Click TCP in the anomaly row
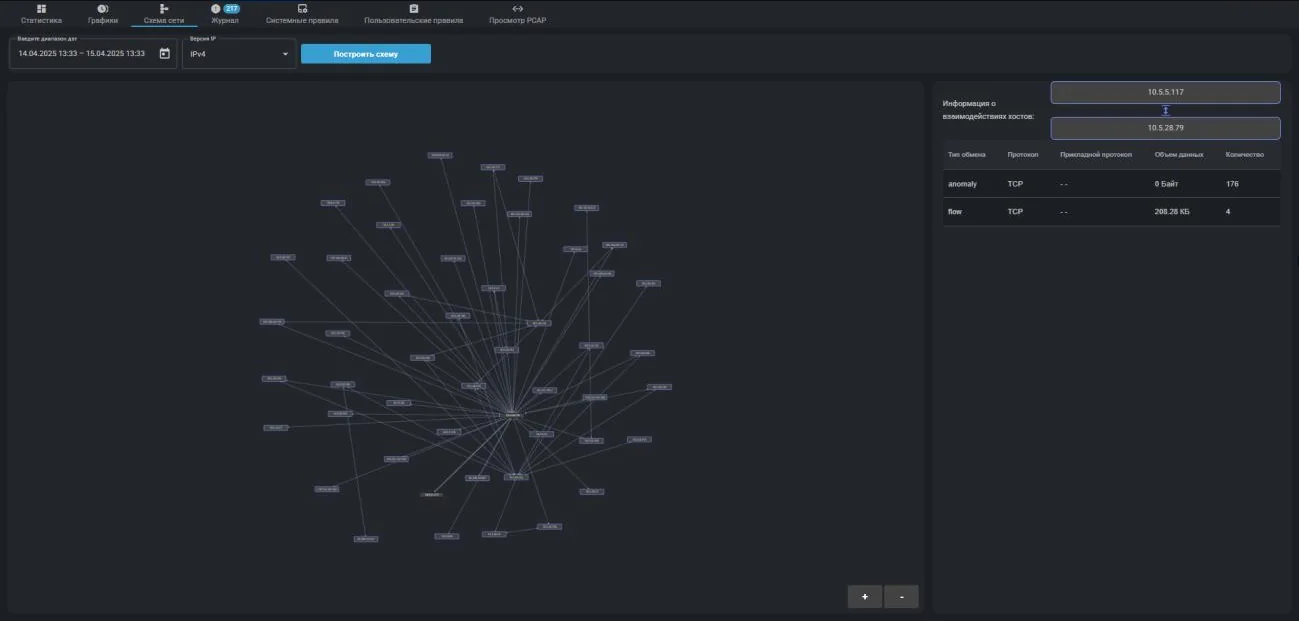1299x621 pixels. tap(1015, 184)
